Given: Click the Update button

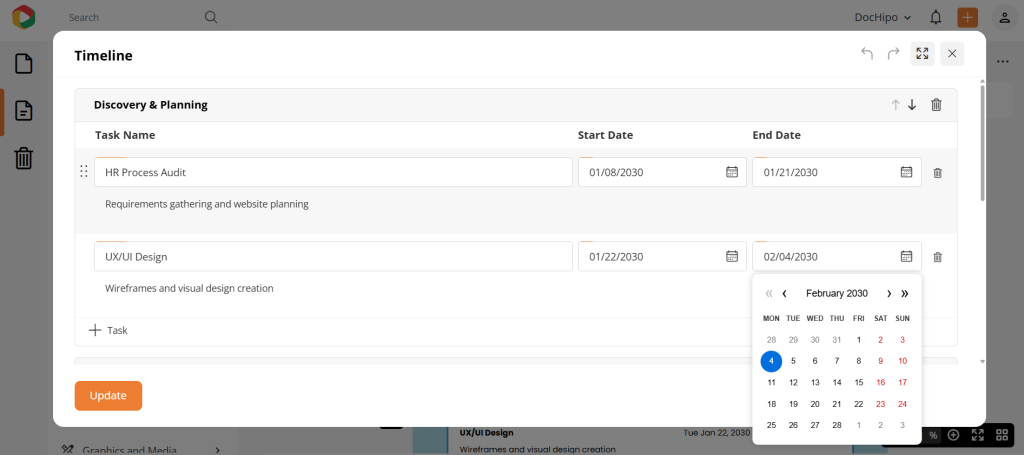Looking at the screenshot, I should [x=108, y=395].
